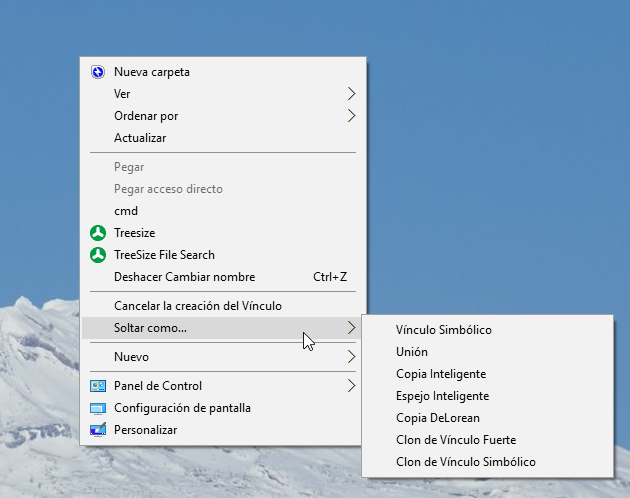Click the Ctrl+Z shortcut label

pos(330,277)
